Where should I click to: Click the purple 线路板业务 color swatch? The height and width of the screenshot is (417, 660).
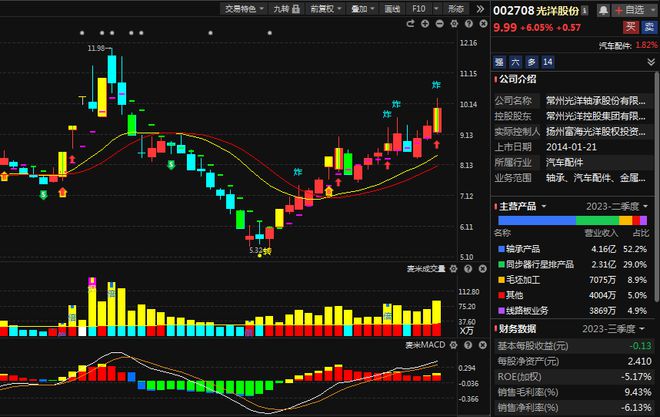pyautogui.click(x=501, y=311)
